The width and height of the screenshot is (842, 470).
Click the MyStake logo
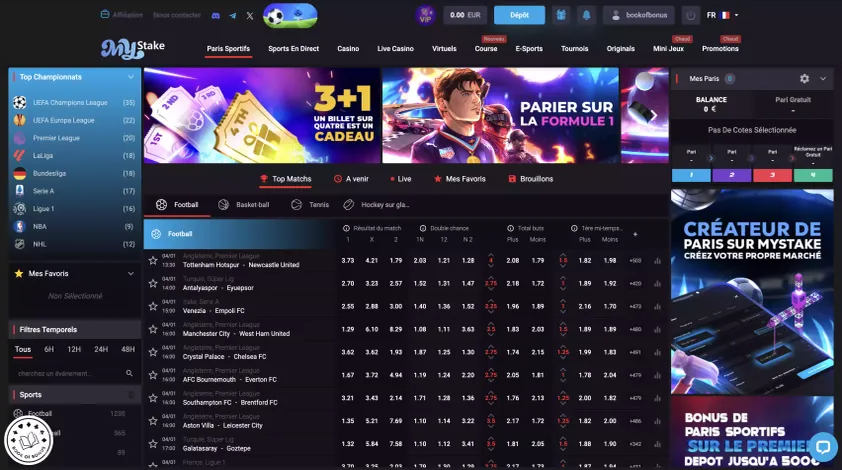133,48
